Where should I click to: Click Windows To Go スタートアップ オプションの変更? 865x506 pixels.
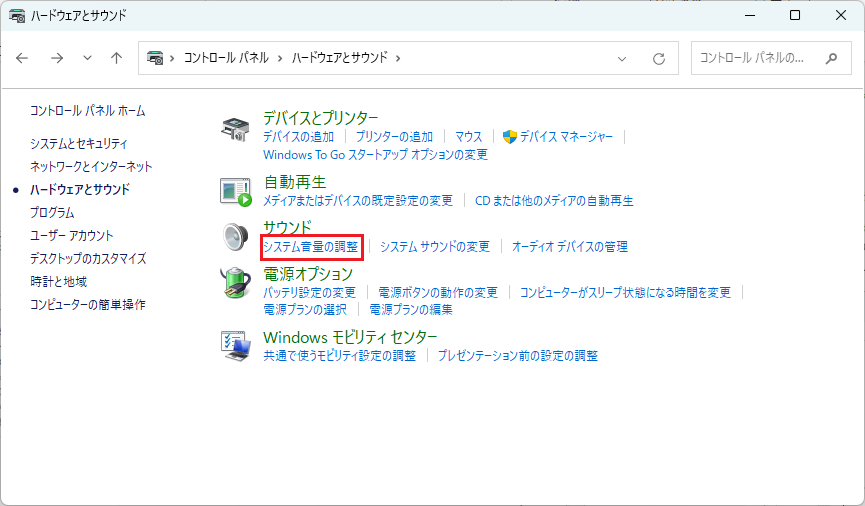[x=375, y=155]
